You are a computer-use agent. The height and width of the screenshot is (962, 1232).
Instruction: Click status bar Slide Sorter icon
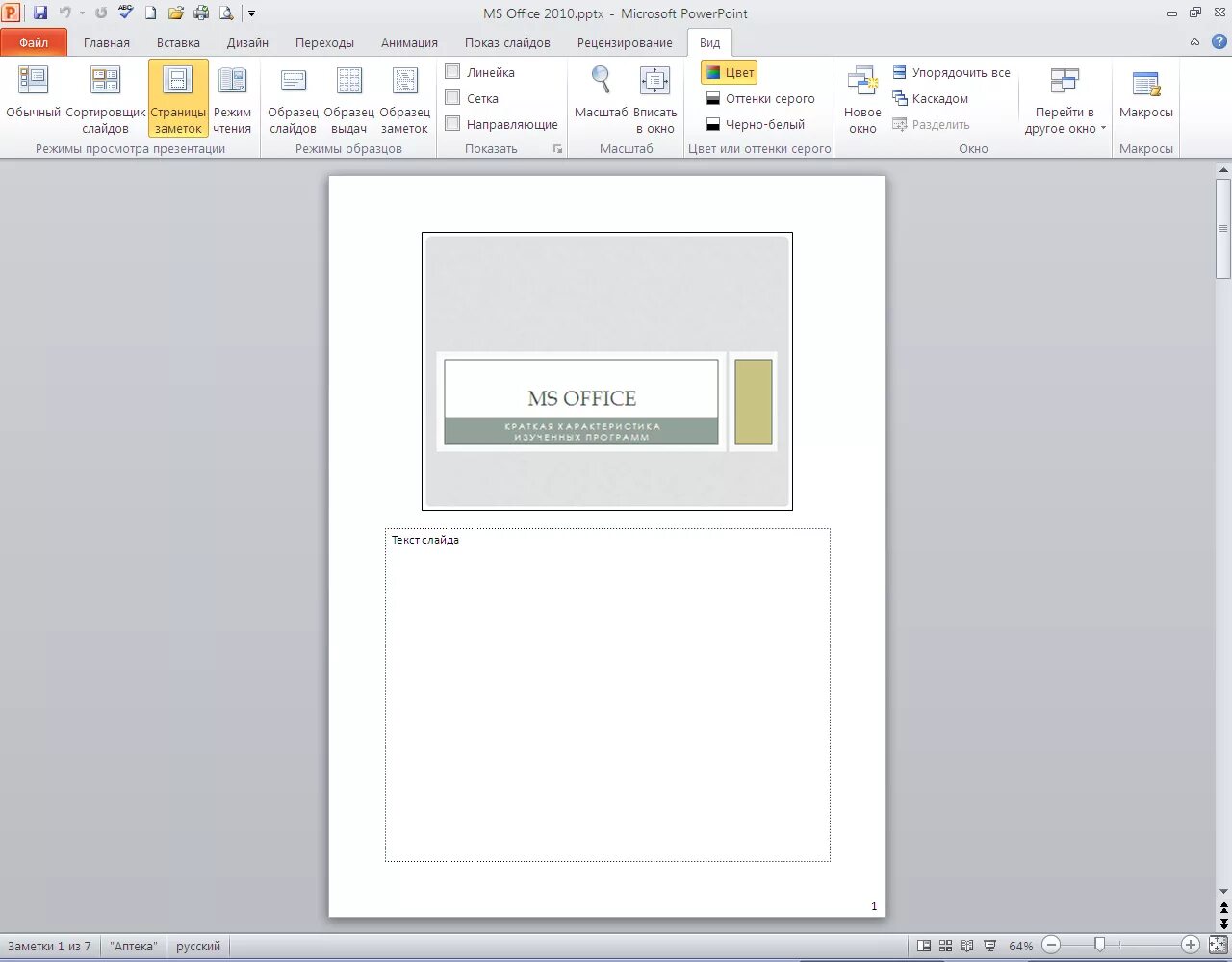click(946, 946)
